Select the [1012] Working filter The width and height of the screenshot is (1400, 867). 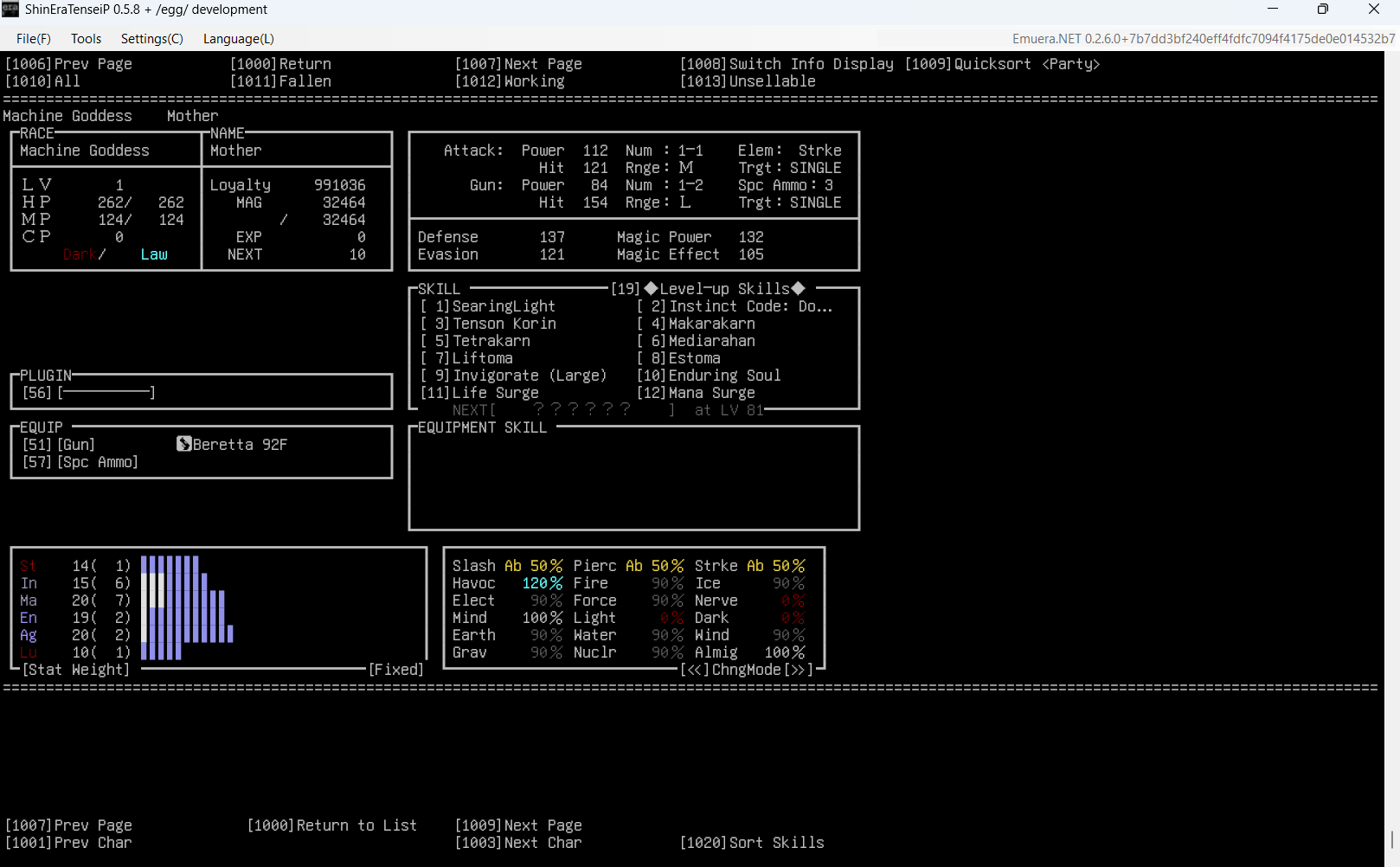(510, 81)
